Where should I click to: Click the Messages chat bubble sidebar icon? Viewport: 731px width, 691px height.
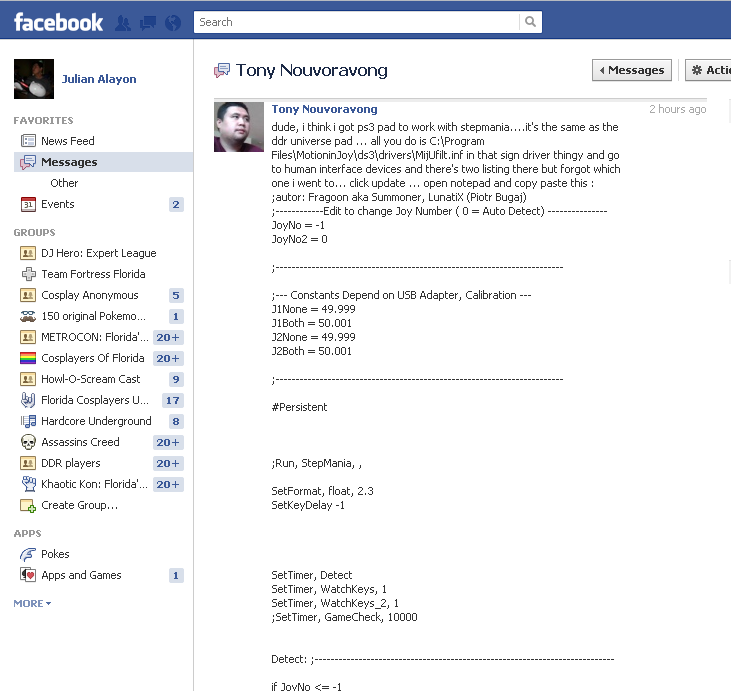tap(28, 162)
